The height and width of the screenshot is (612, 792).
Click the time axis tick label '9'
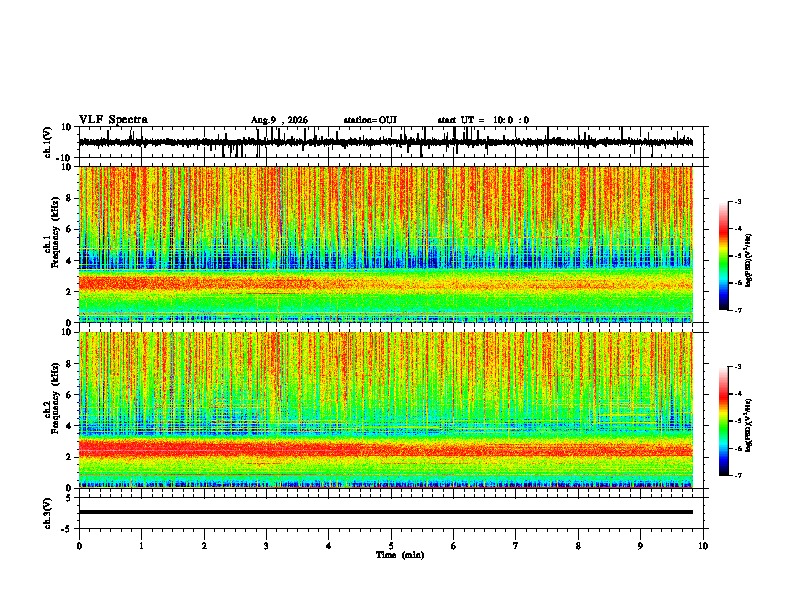640,546
